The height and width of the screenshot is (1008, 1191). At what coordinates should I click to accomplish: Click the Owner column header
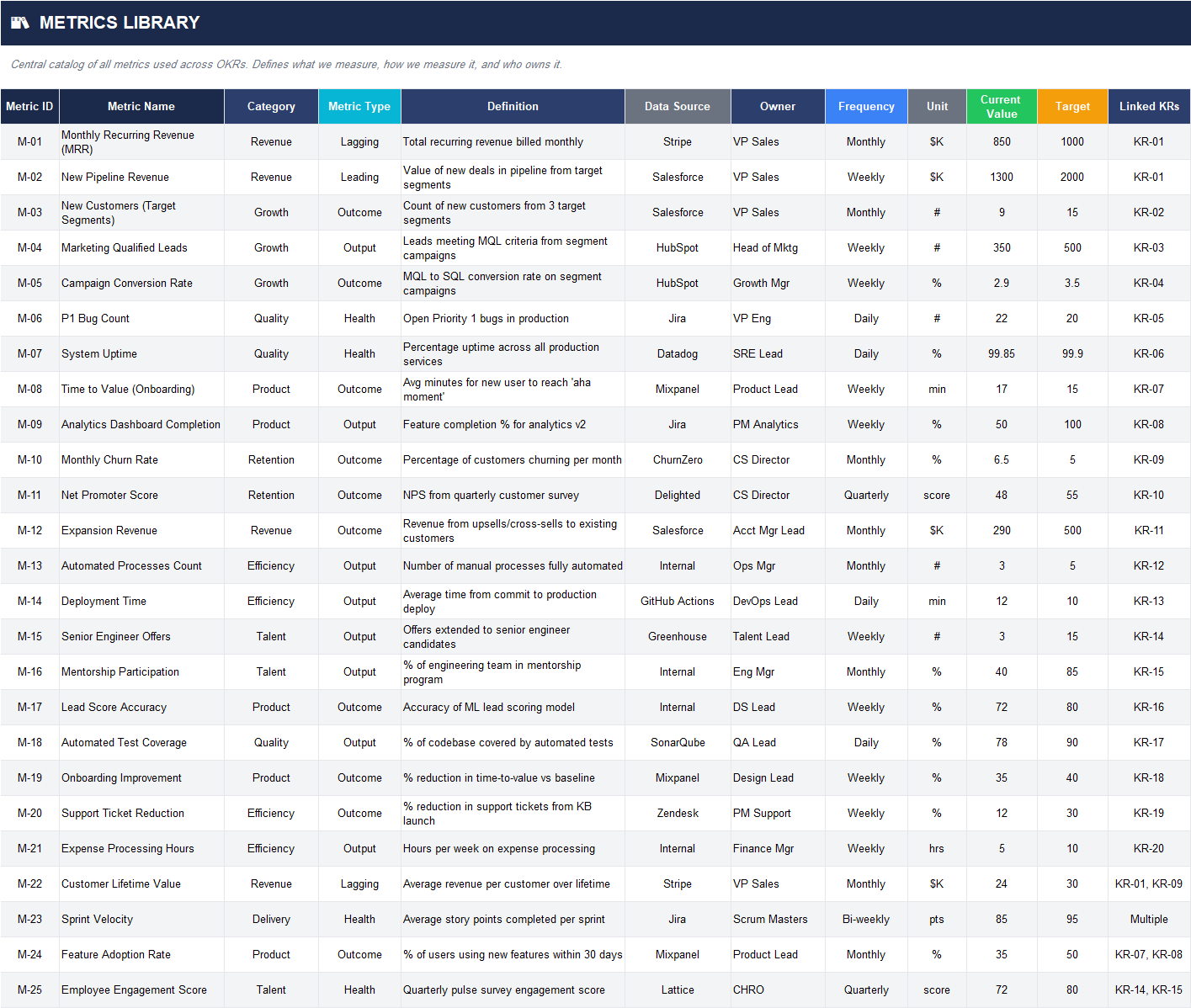click(778, 106)
